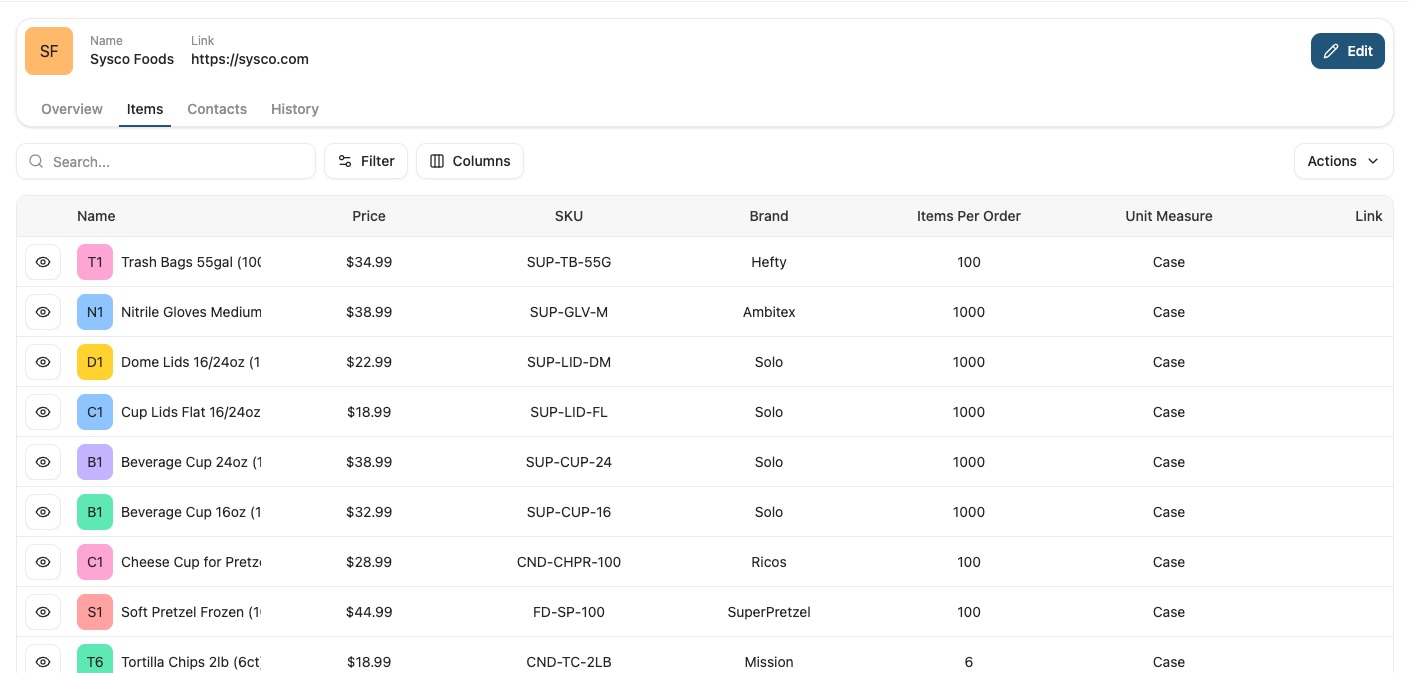Image resolution: width=1409 pixels, height=673 pixels.
Task: Click the CND-TC-2LB SKU cell
Action: [x=569, y=662]
